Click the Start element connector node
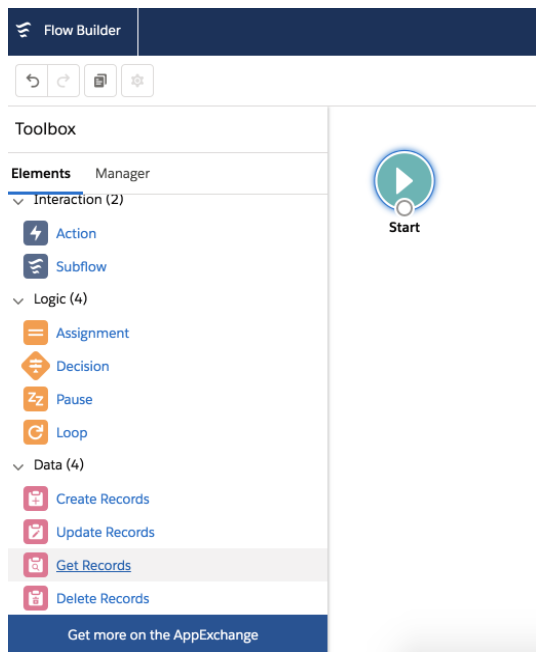546x658 pixels. tap(404, 208)
